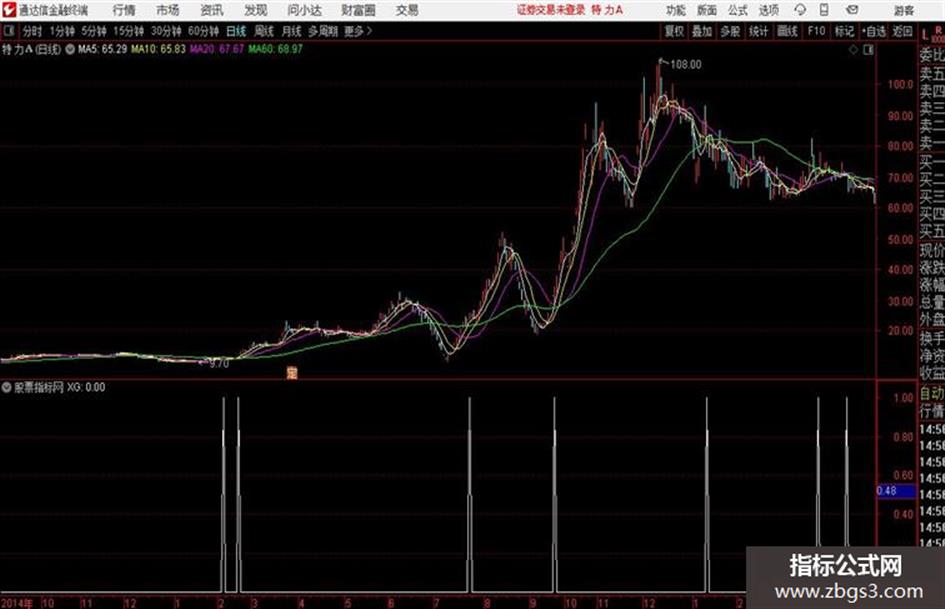Click the diamond icon at chart top-right
This screenshot has width=945, height=609.
(x=853, y=50)
